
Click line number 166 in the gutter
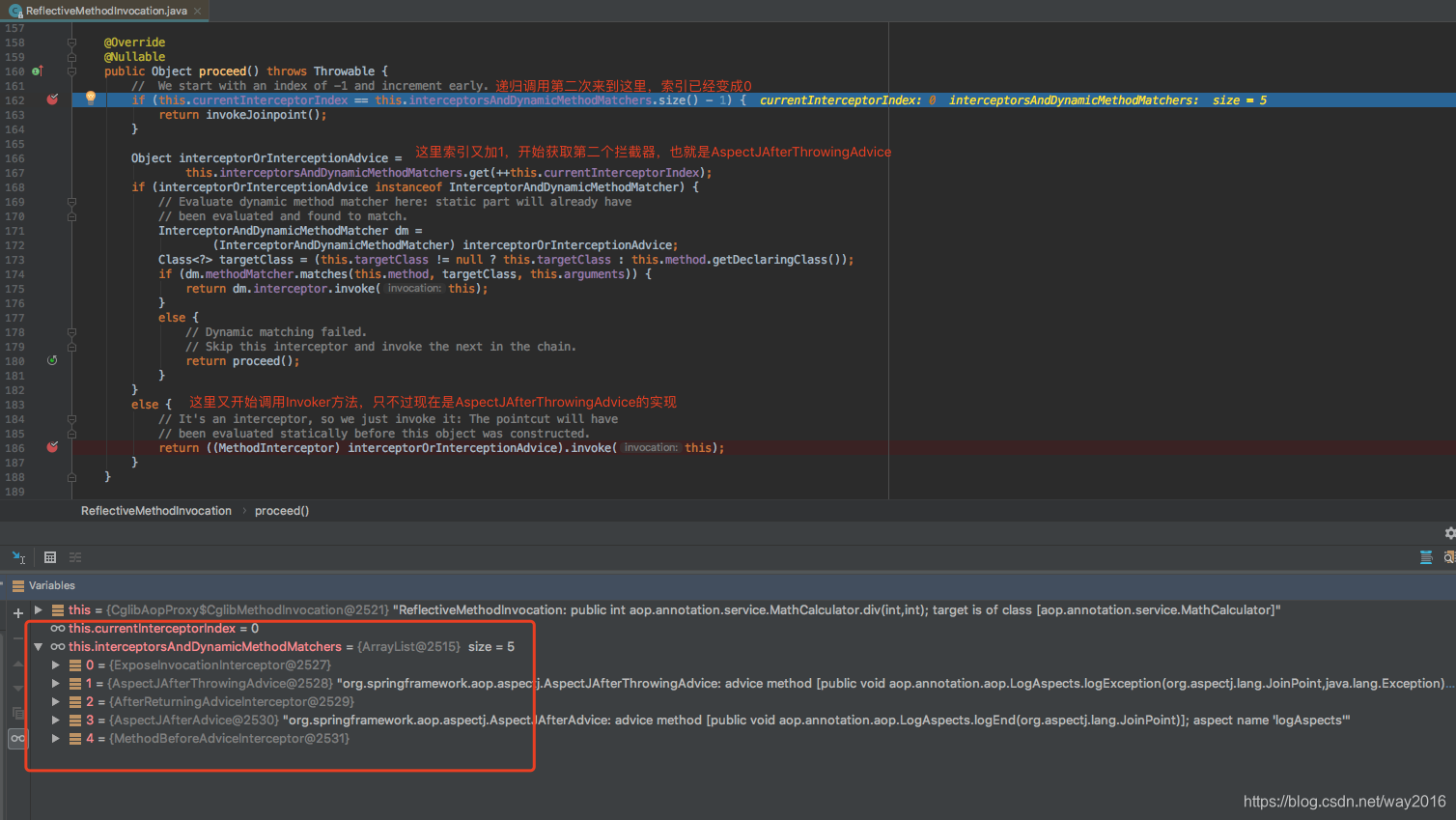pos(14,158)
